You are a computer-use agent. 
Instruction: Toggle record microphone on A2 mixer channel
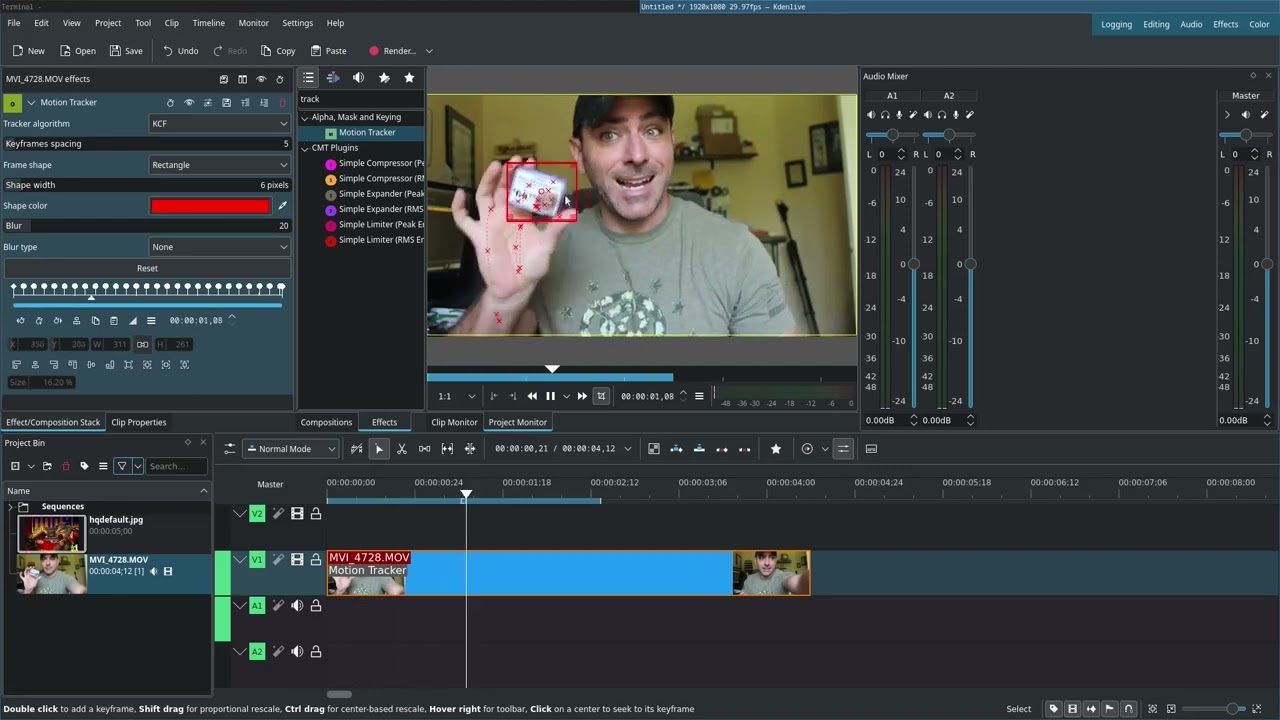coord(955,114)
